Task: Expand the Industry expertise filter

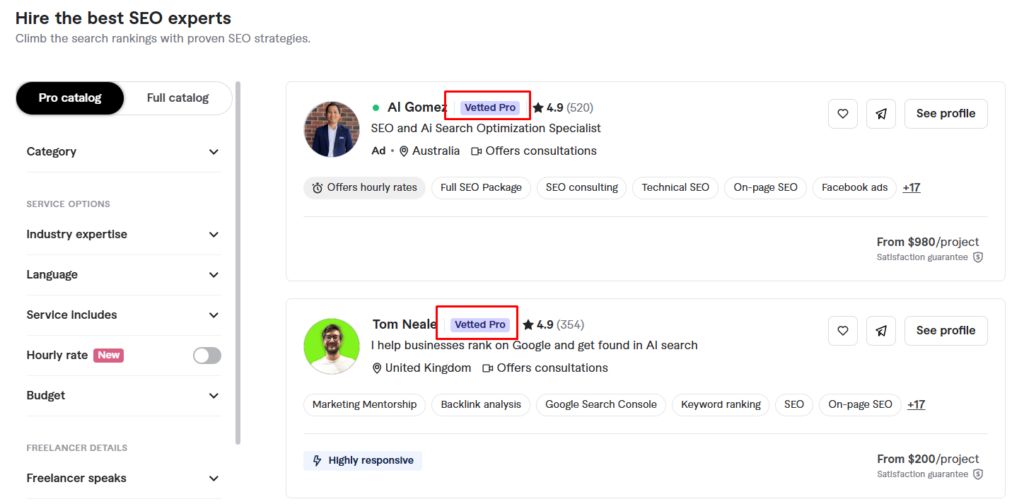Action: click(124, 234)
